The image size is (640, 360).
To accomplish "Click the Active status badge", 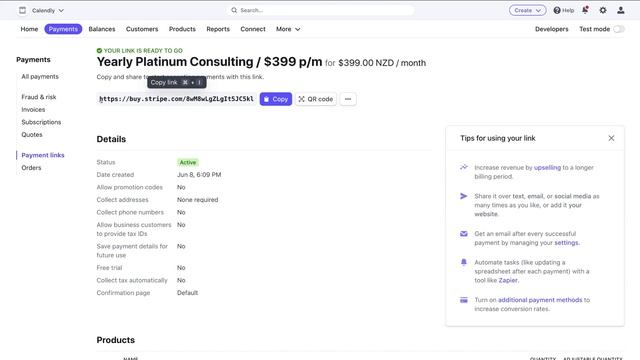I will pos(188,162).
